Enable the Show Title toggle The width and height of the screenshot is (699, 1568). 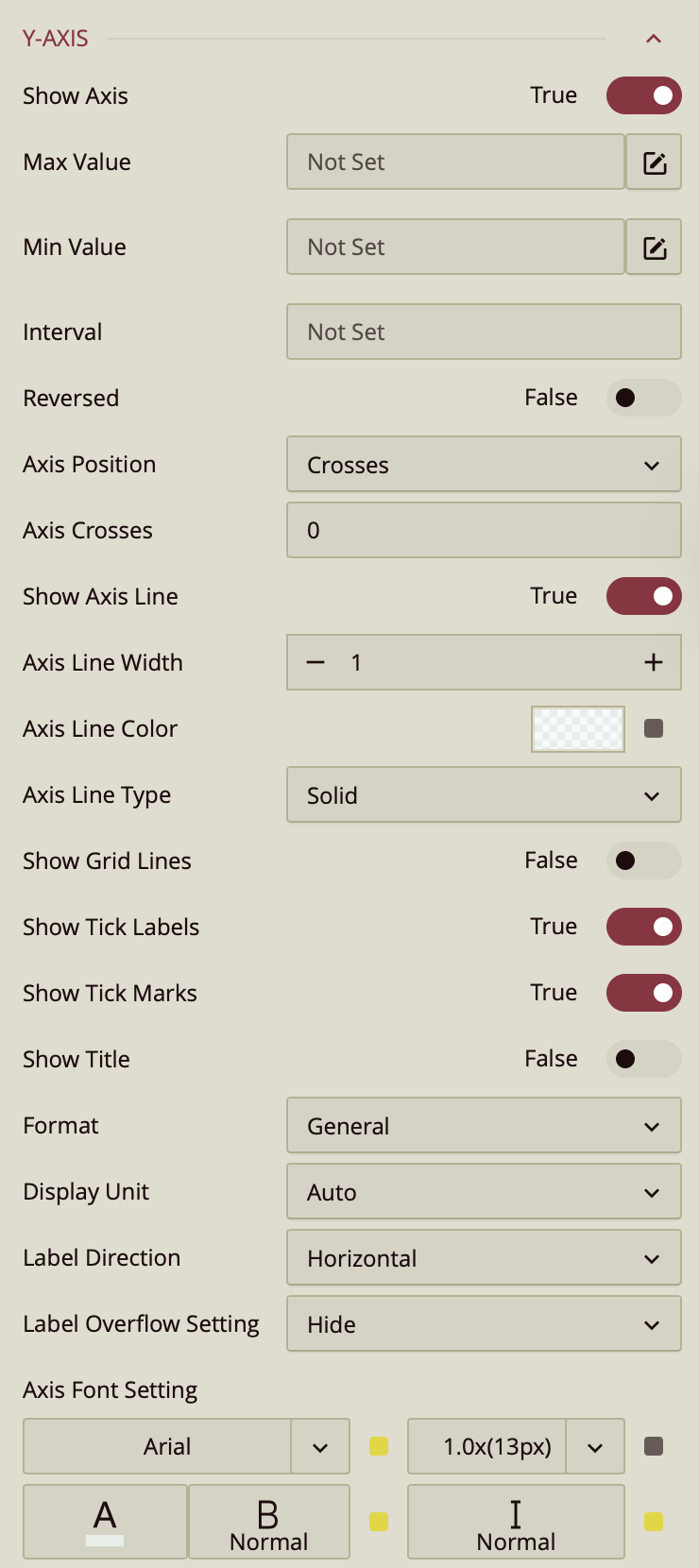[643, 1059]
